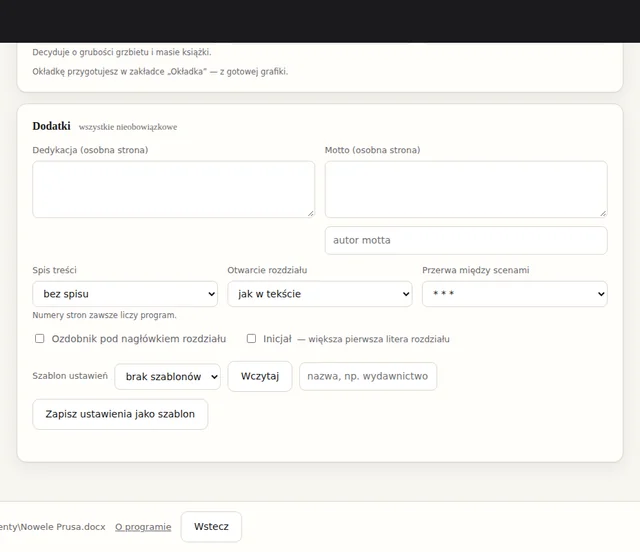Open the Szablon ustawień dropdown
The image size is (640, 552).
click(167, 376)
